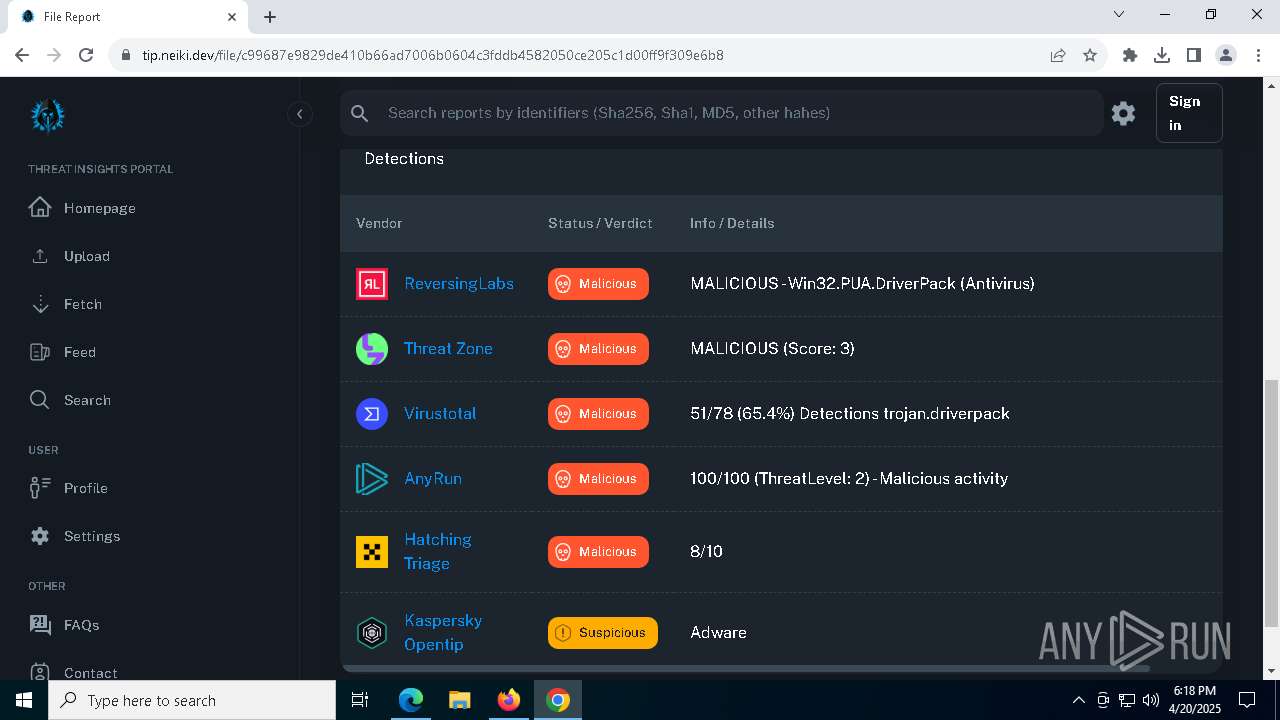
Task: Click the browser back arrow
Action: point(22,55)
